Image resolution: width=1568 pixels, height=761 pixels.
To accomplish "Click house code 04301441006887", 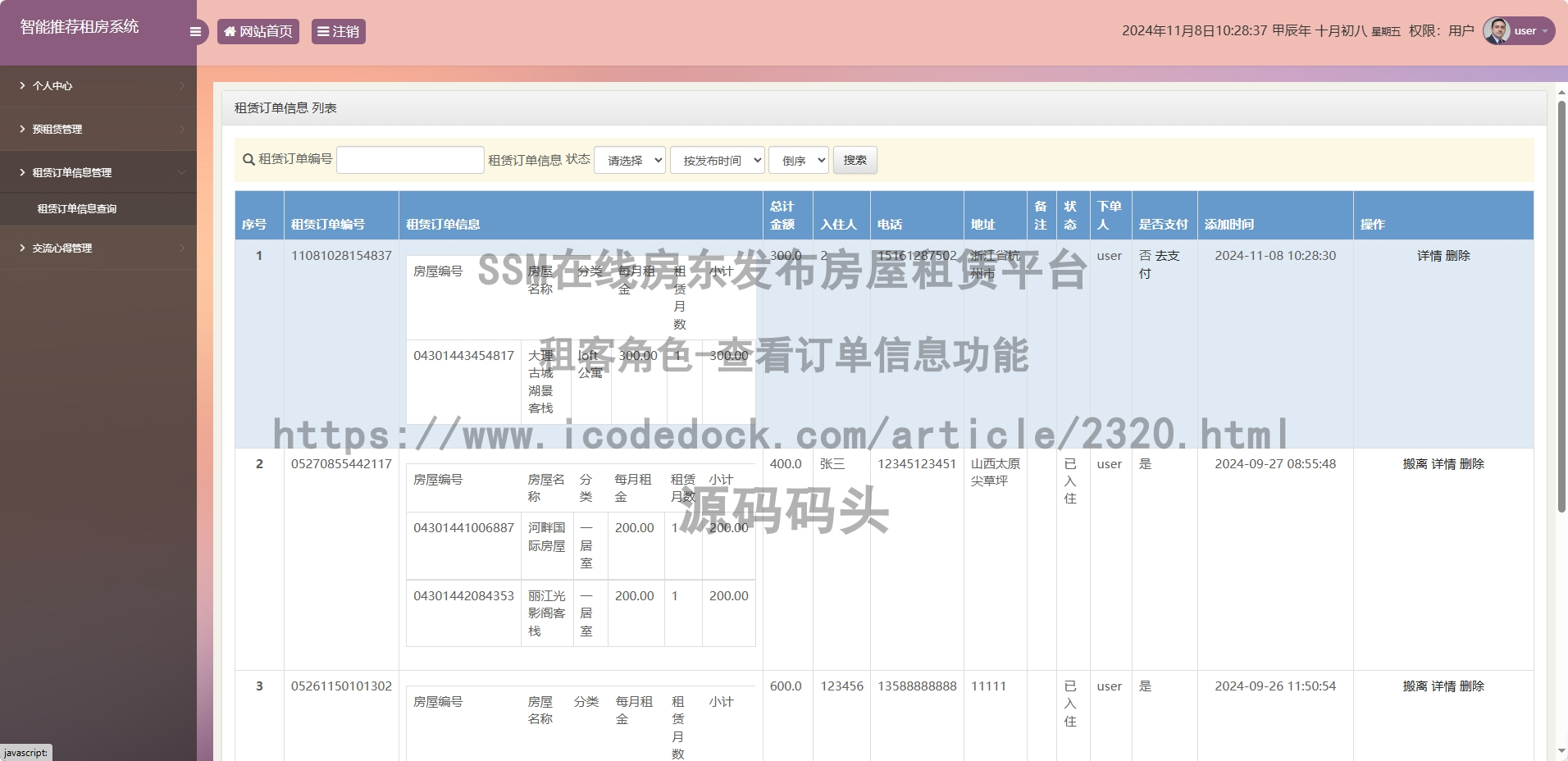I will click(x=463, y=528).
